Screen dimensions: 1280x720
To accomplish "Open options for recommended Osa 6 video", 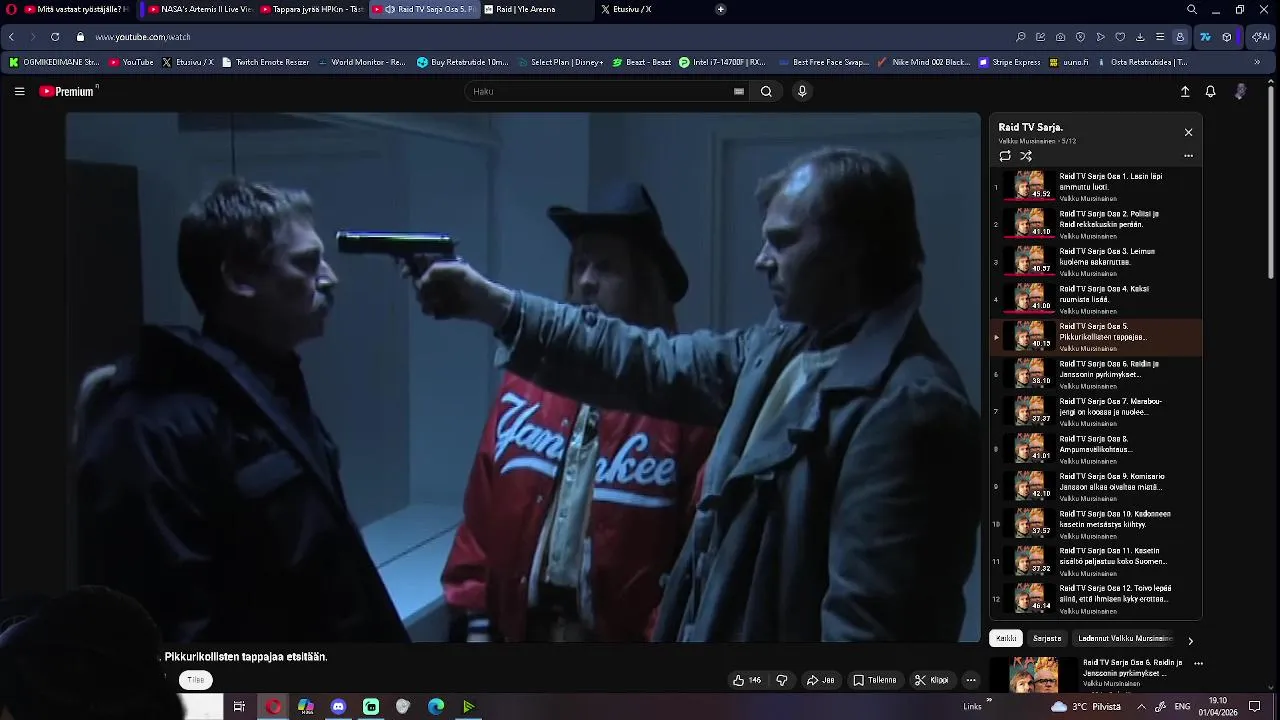I will click(1198, 663).
